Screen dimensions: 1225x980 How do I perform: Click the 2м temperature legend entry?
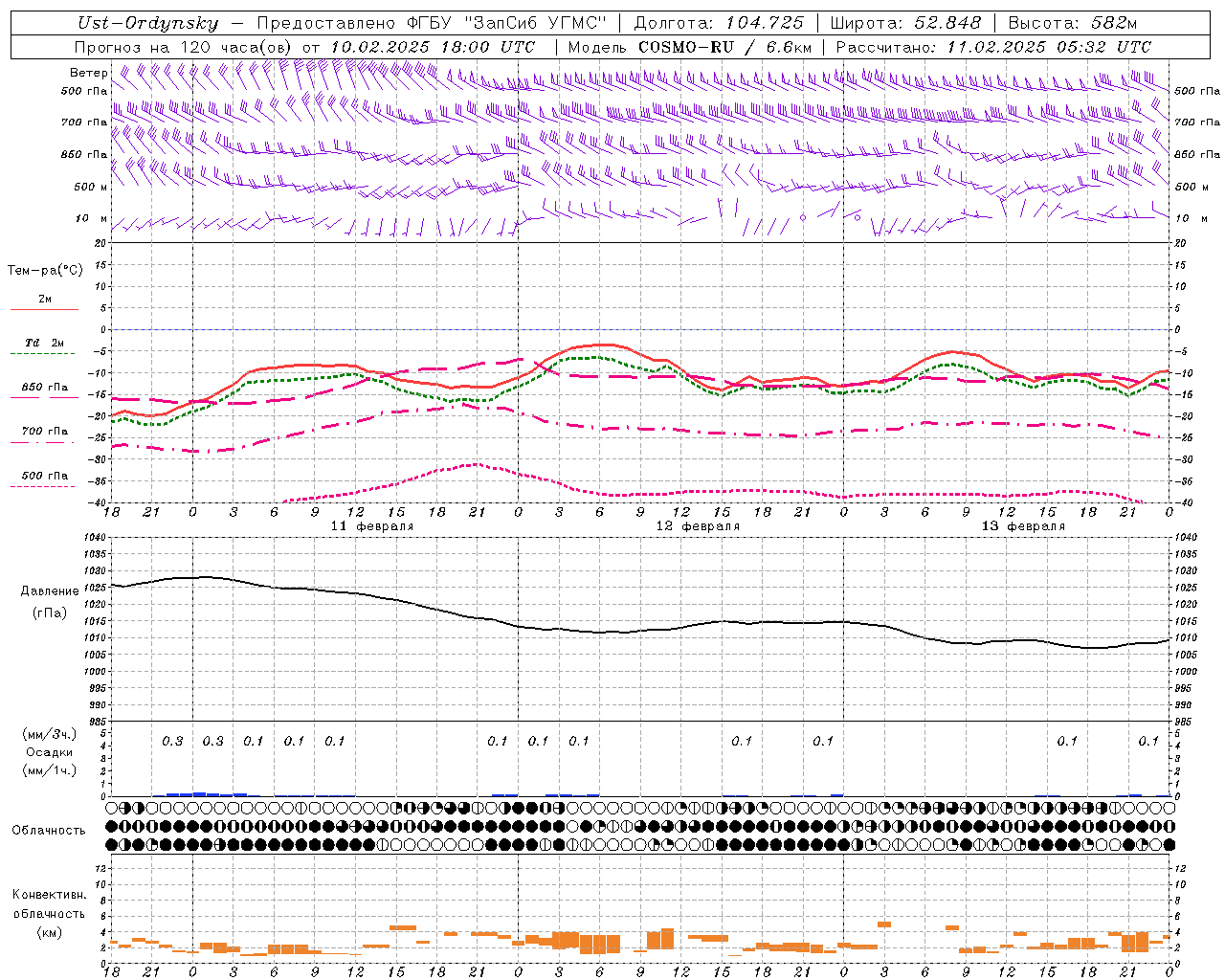coord(45,299)
